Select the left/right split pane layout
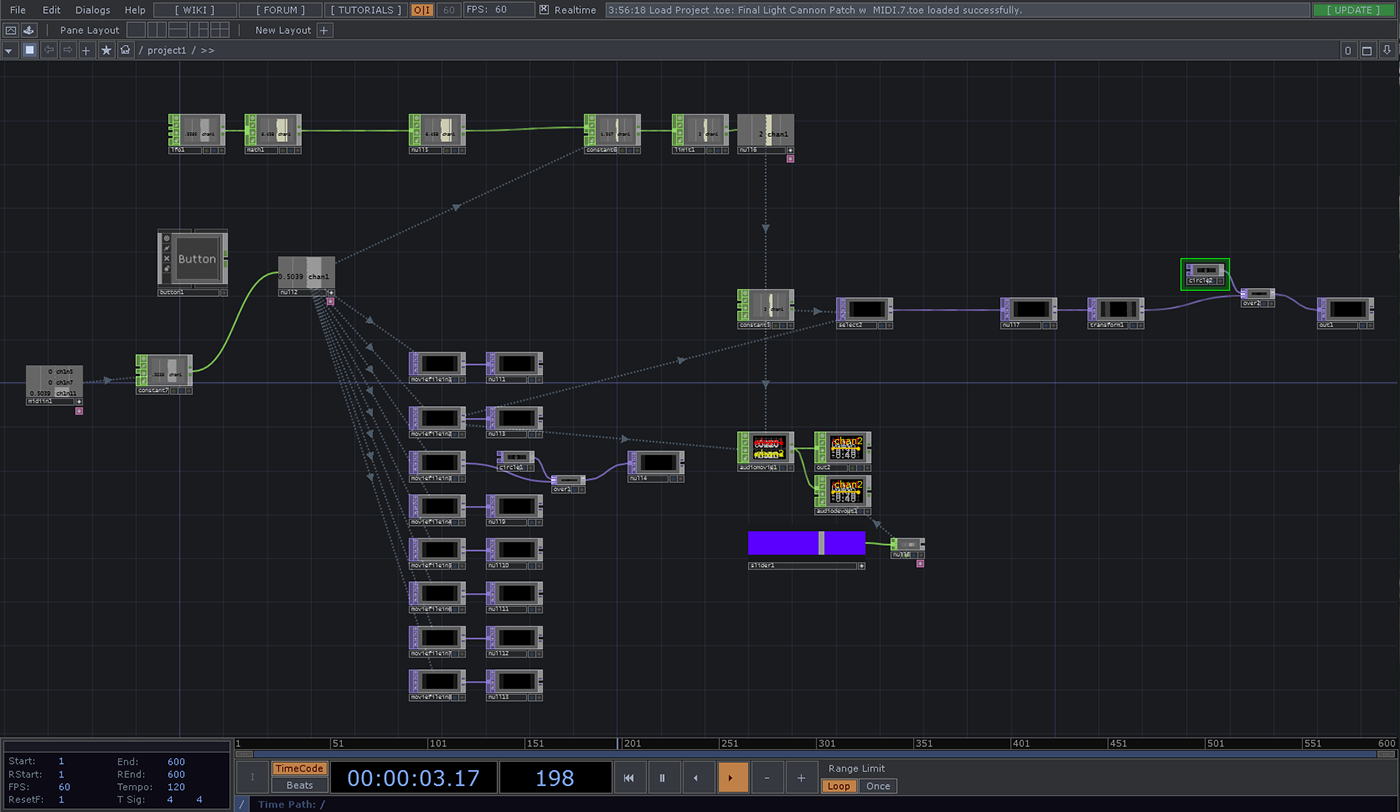 156,30
